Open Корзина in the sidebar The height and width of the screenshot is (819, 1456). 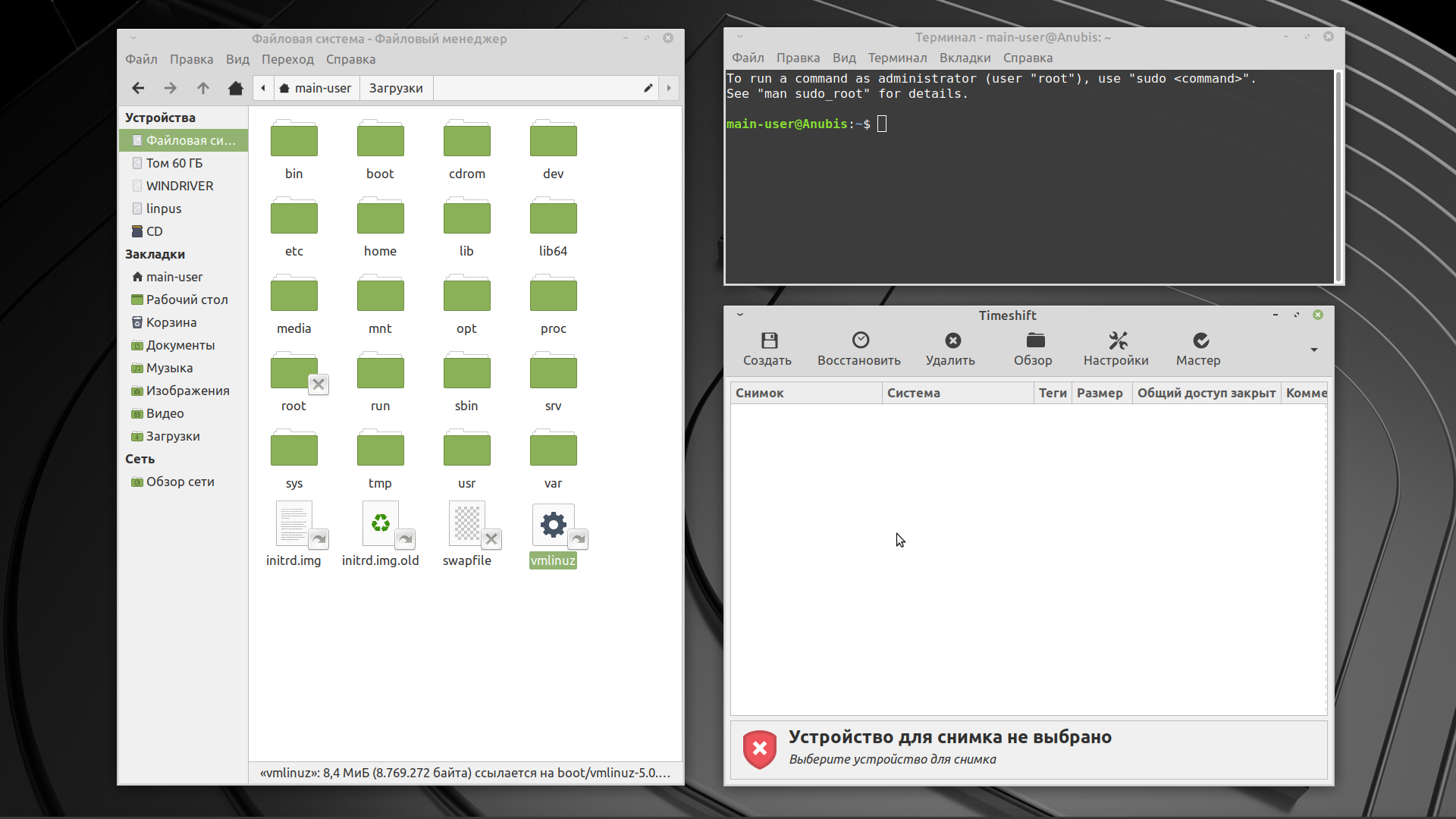[184, 322]
